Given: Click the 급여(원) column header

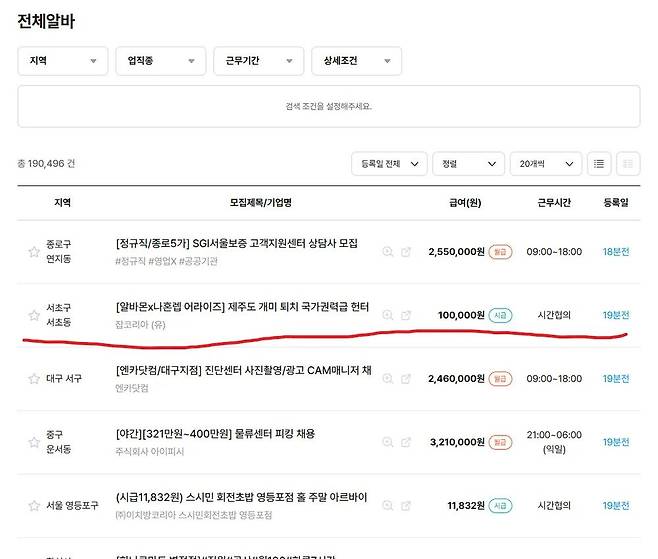Looking at the screenshot, I should [x=465, y=203].
